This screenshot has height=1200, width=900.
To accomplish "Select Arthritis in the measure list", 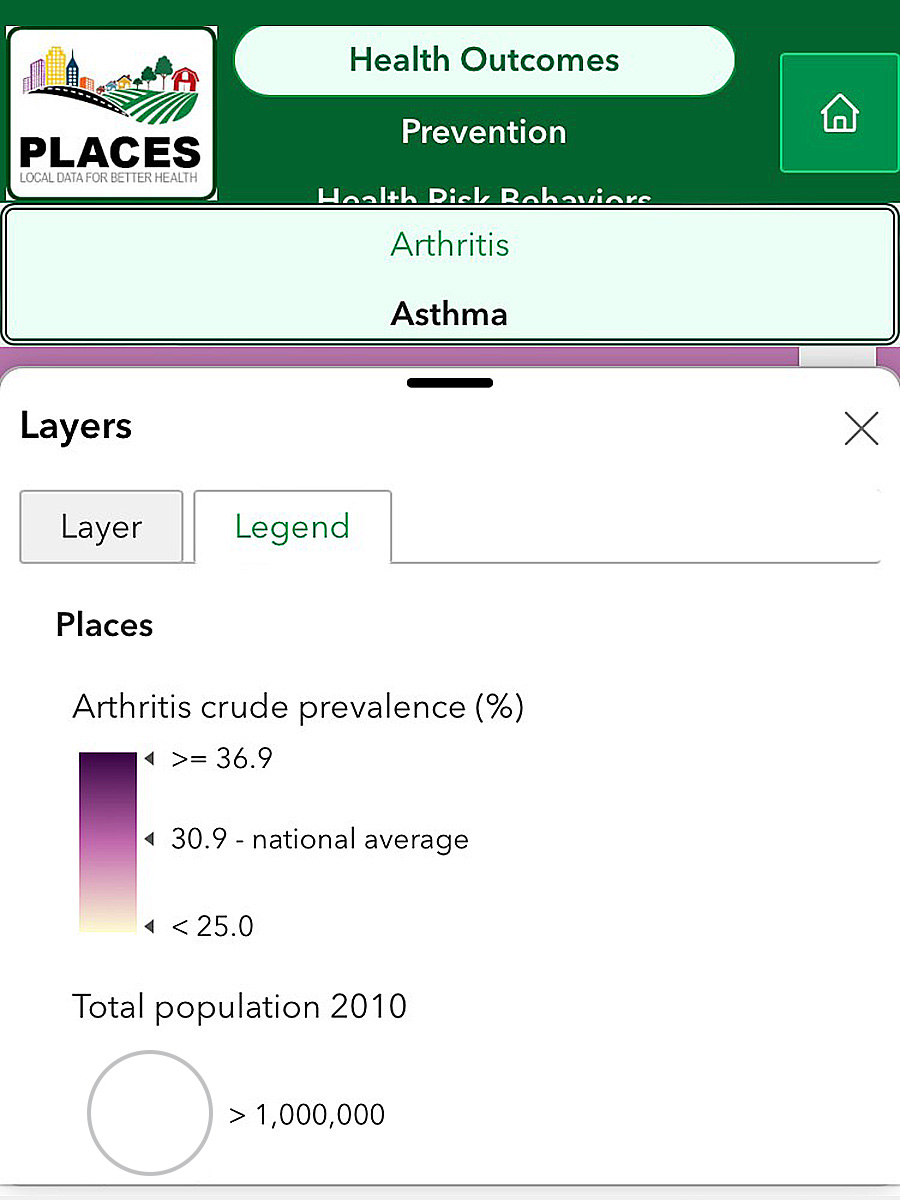I will tap(450, 245).
